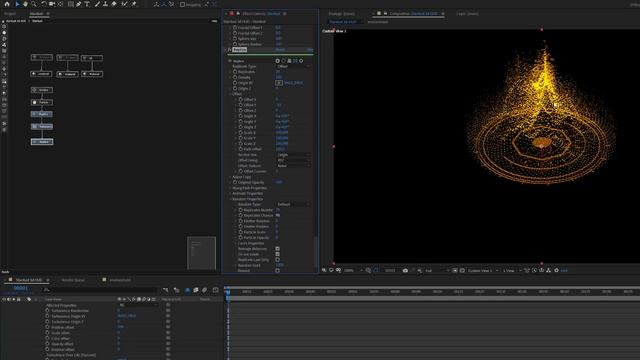This screenshot has width=640, height=360.
Task: Open the Offset Texture dropdown
Action: click(x=293, y=166)
